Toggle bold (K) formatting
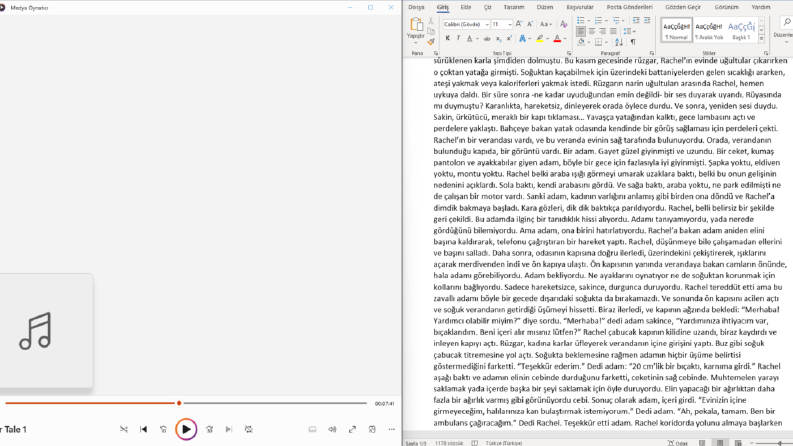The height and width of the screenshot is (446, 793). pos(448,38)
